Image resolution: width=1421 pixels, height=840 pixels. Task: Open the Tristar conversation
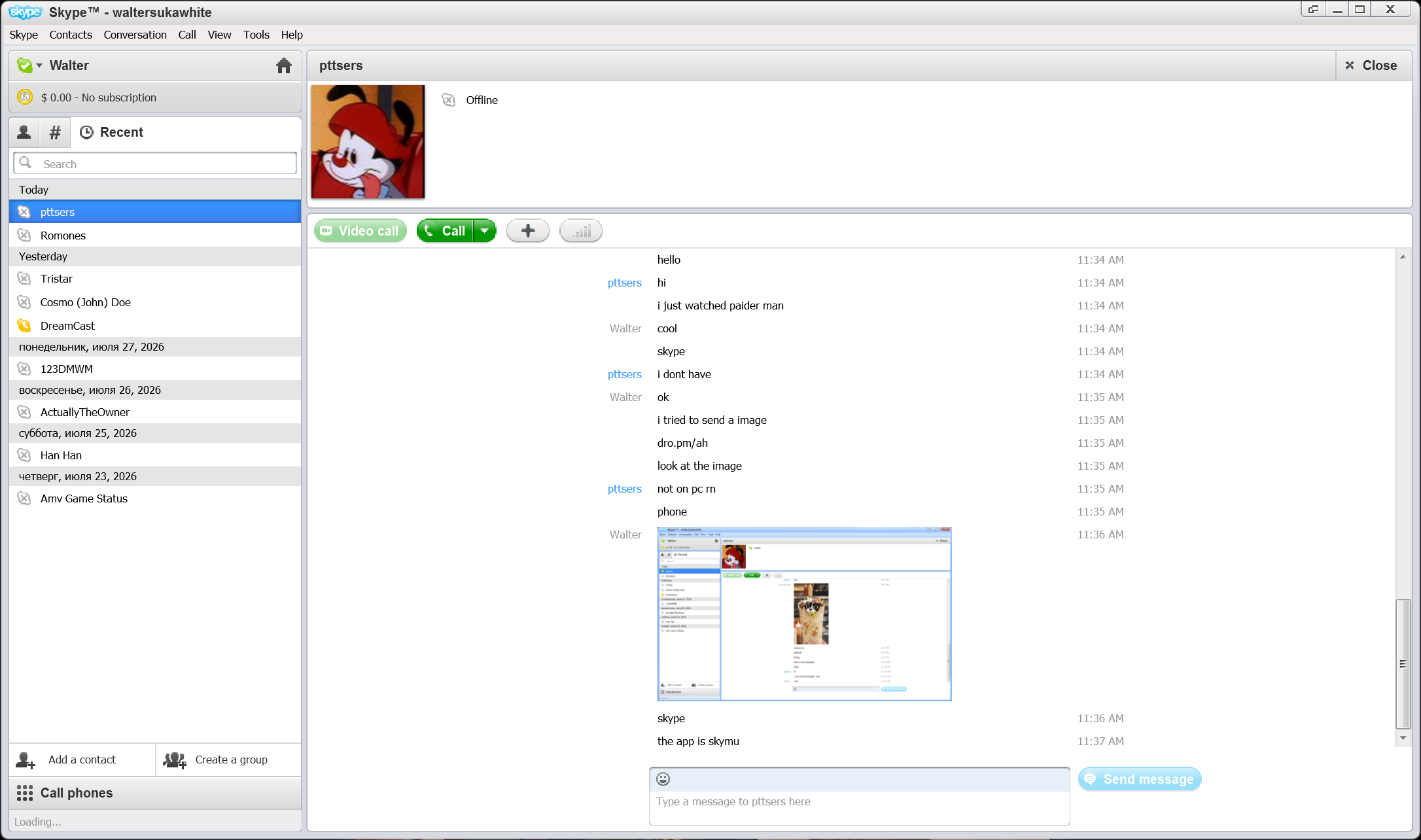click(155, 279)
